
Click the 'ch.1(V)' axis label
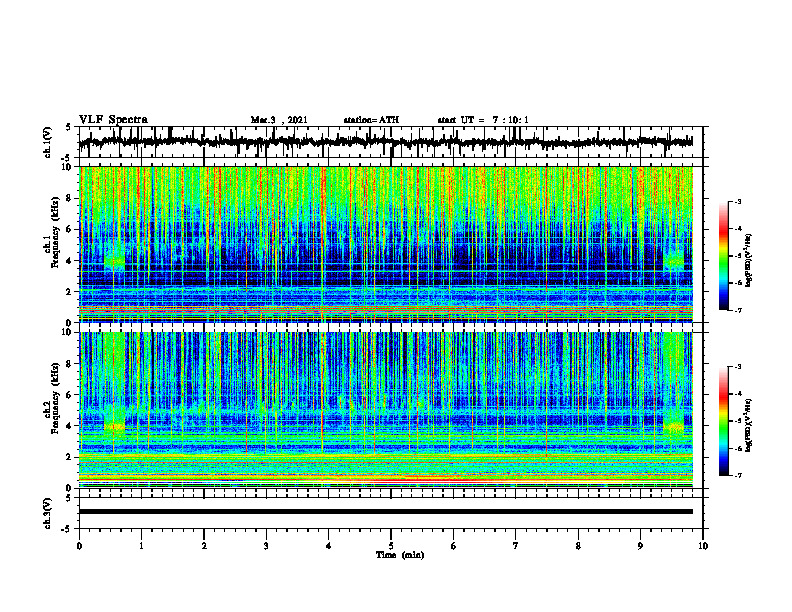coord(48,142)
